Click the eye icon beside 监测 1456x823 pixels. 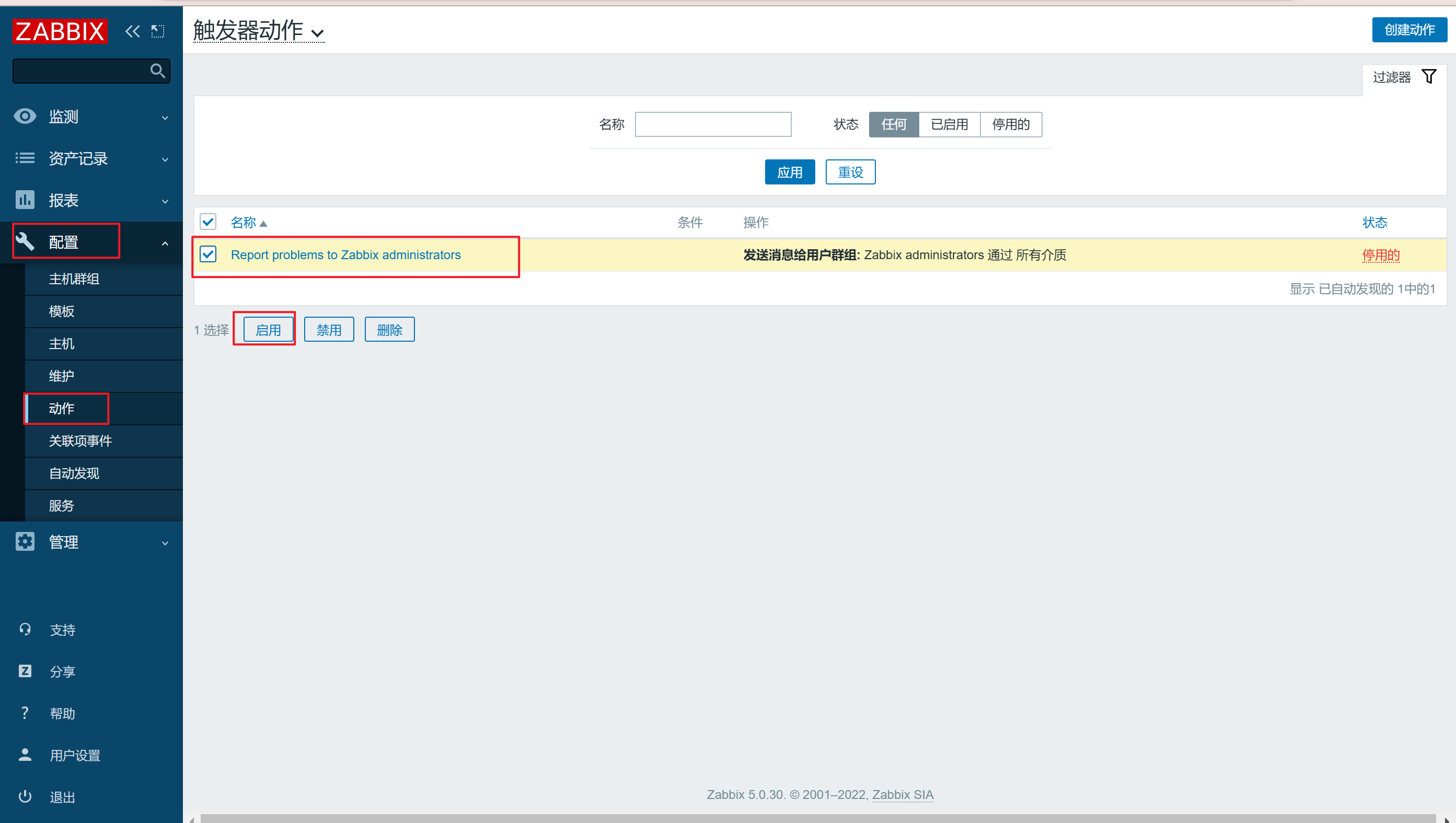(x=25, y=117)
